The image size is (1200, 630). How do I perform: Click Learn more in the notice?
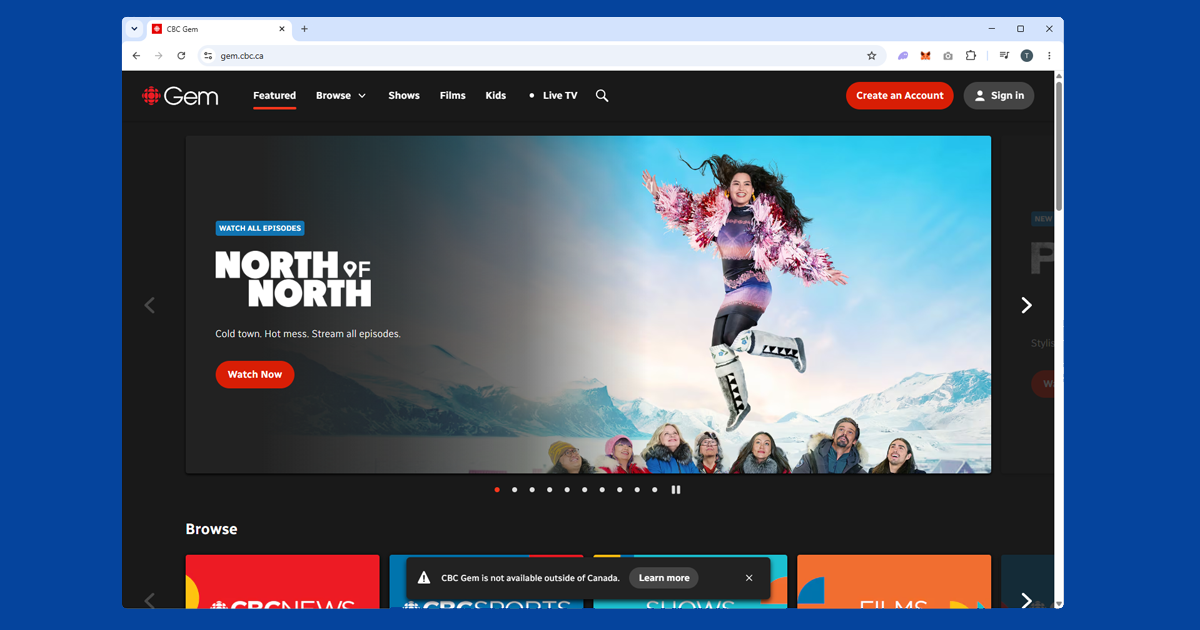[664, 578]
